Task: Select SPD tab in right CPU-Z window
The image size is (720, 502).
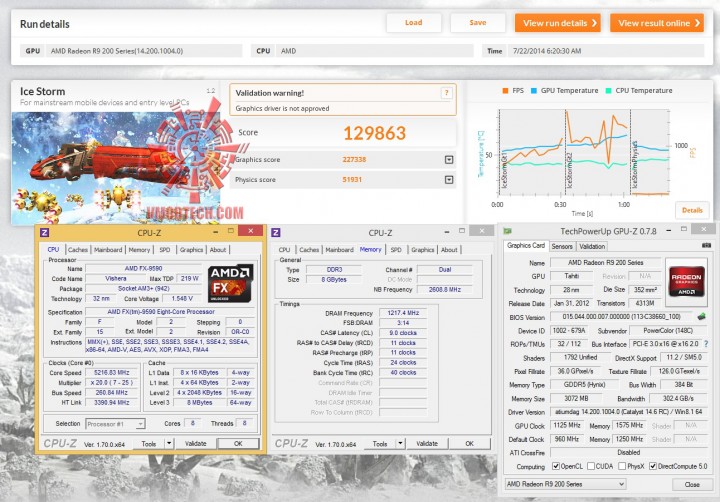Action: pos(396,250)
